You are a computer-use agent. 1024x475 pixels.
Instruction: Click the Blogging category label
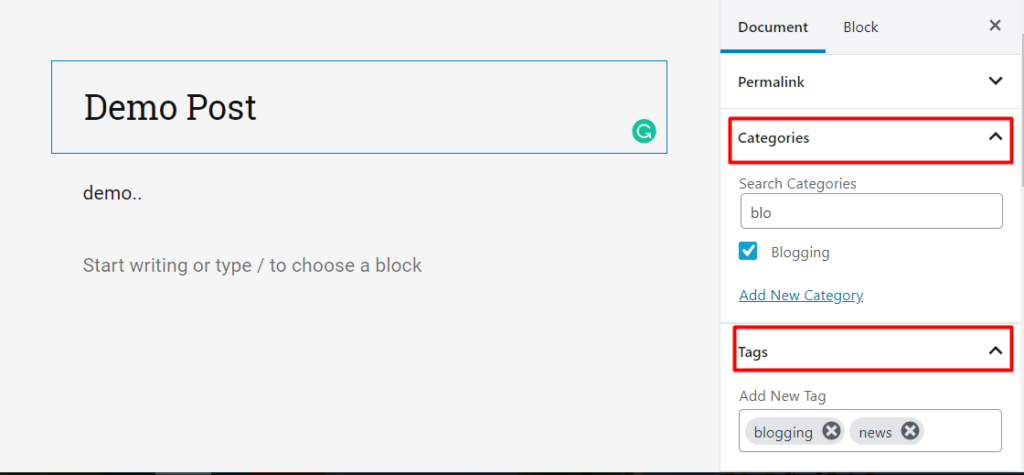(x=800, y=252)
